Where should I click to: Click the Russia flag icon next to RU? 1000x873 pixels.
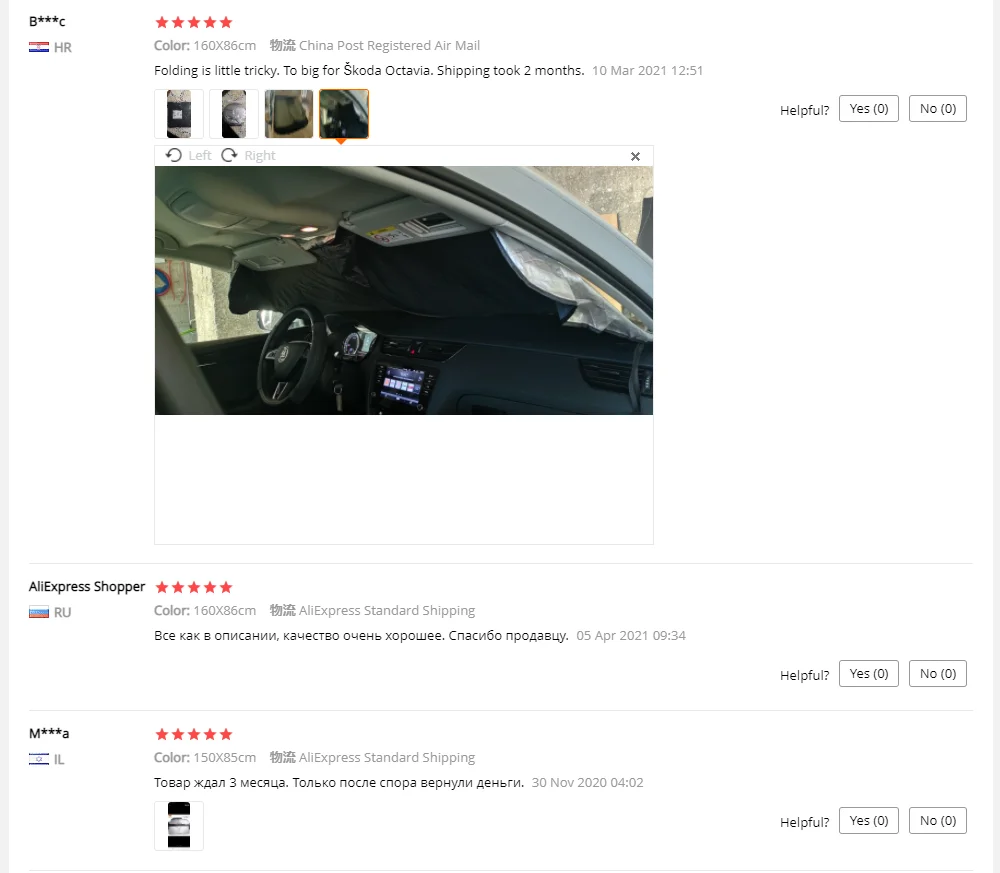39,612
